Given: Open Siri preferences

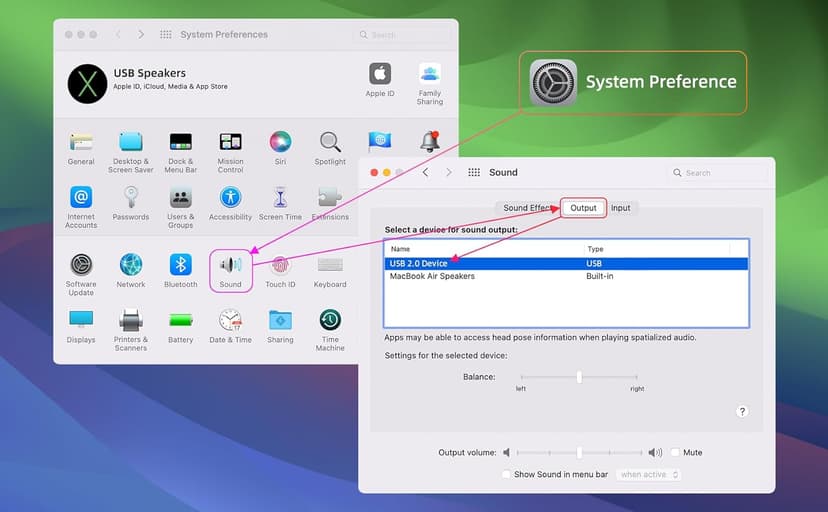Looking at the screenshot, I should [x=280, y=143].
